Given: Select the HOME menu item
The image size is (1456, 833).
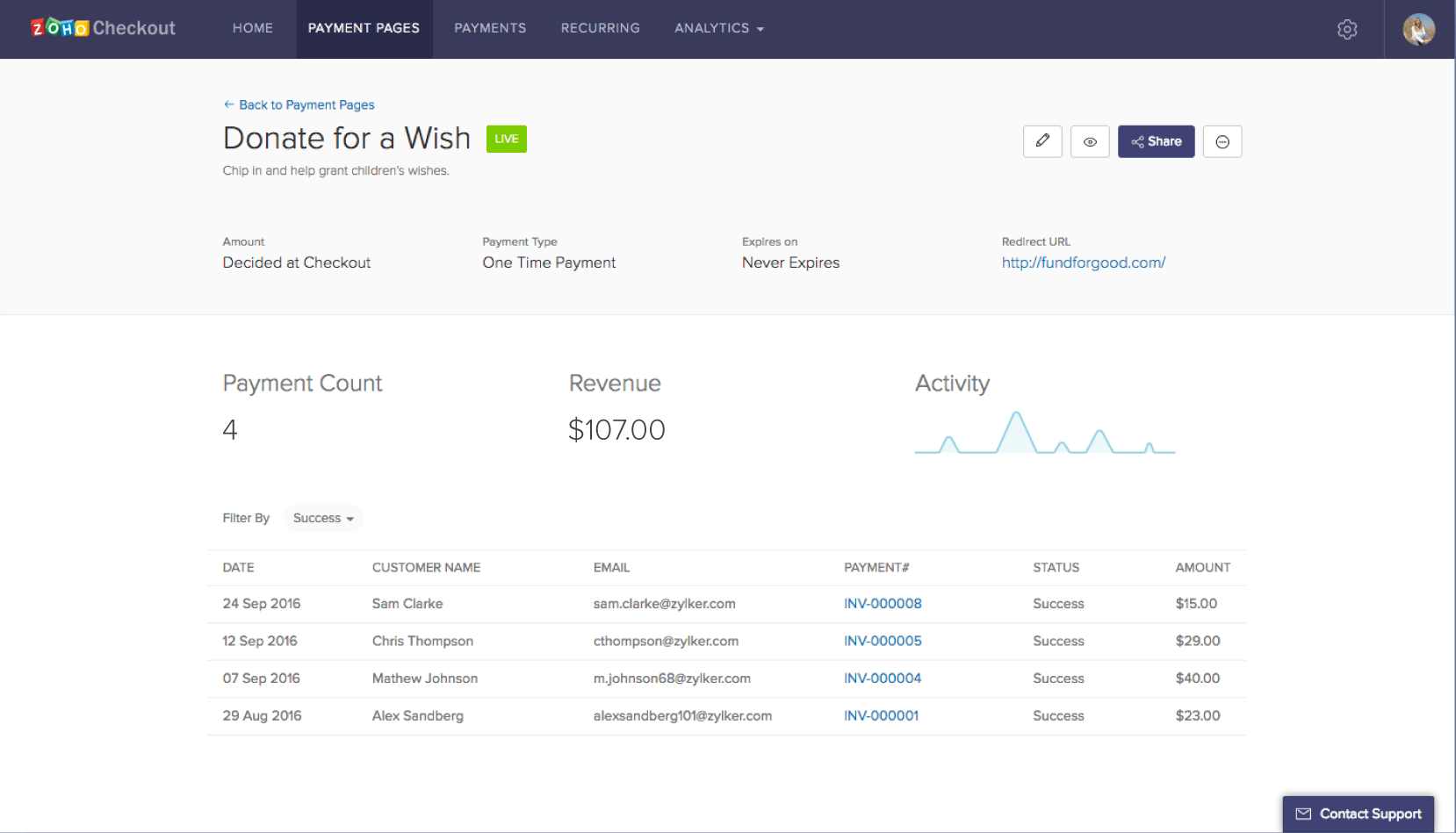Looking at the screenshot, I should [252, 28].
